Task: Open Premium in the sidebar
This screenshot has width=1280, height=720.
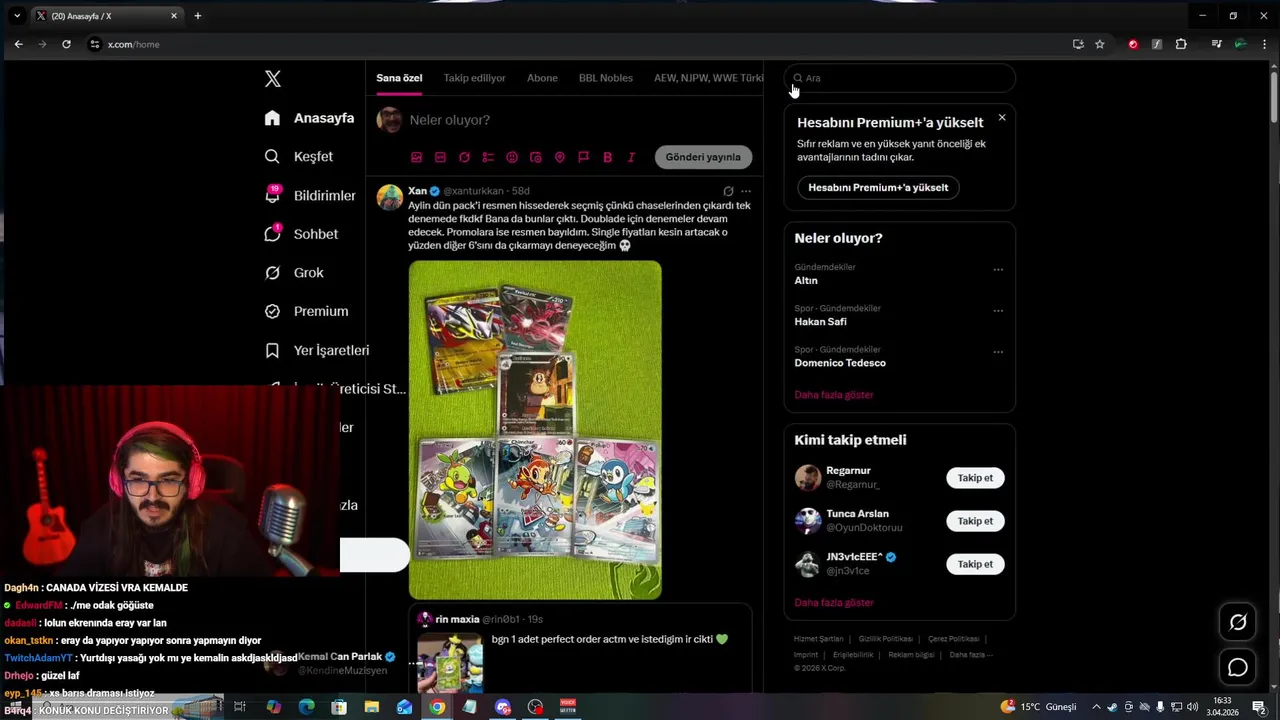Action: pos(305,312)
